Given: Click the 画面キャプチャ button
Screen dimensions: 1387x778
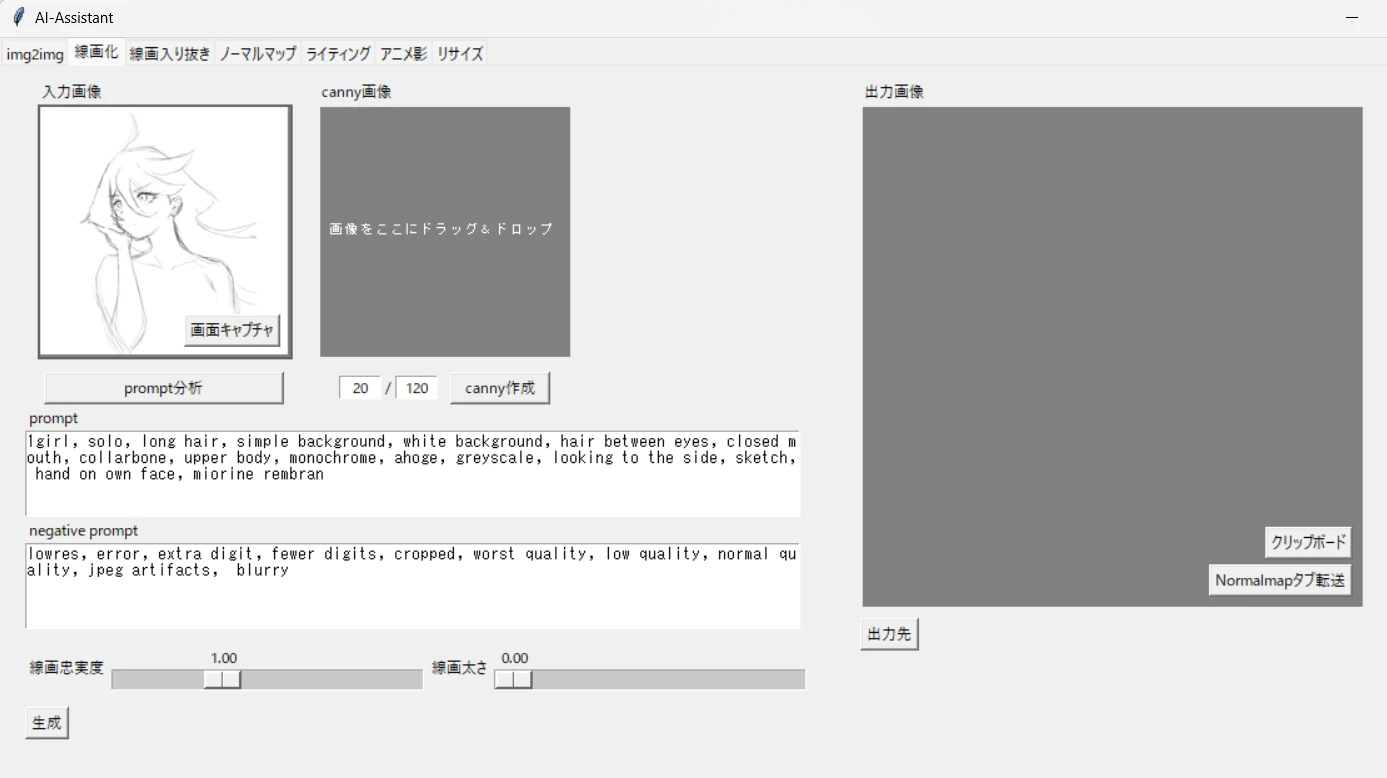Looking at the screenshot, I should click(x=232, y=330).
